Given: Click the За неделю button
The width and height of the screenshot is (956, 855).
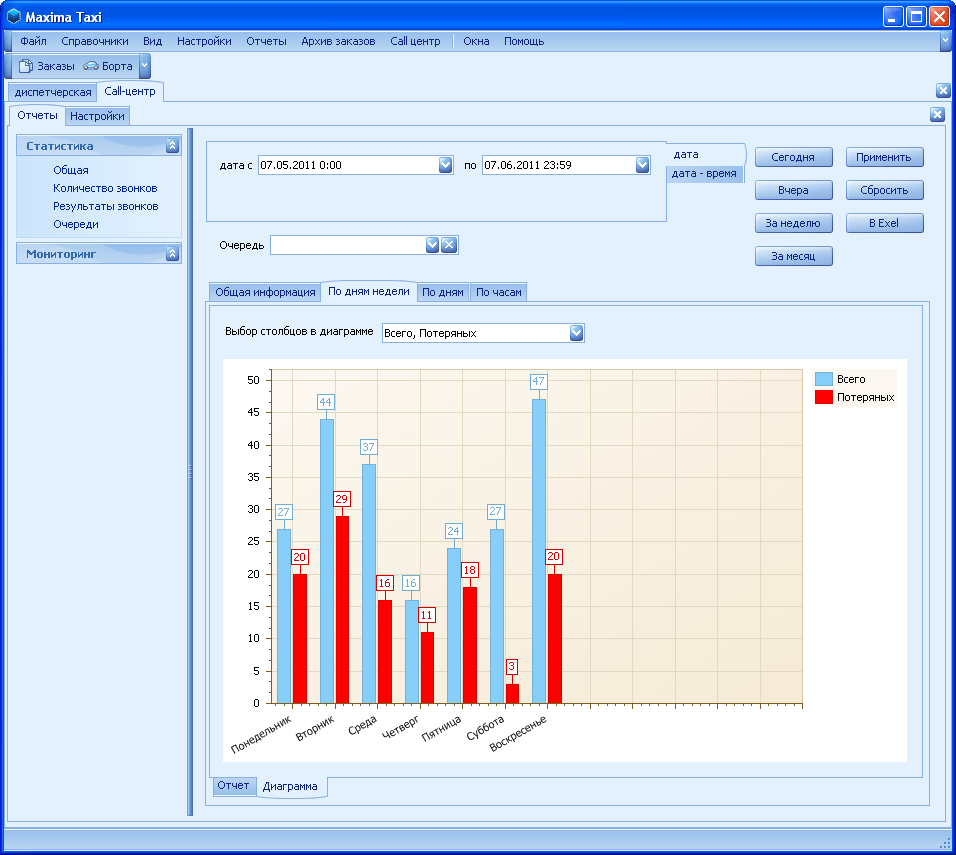Looking at the screenshot, I should pyautogui.click(x=793, y=223).
